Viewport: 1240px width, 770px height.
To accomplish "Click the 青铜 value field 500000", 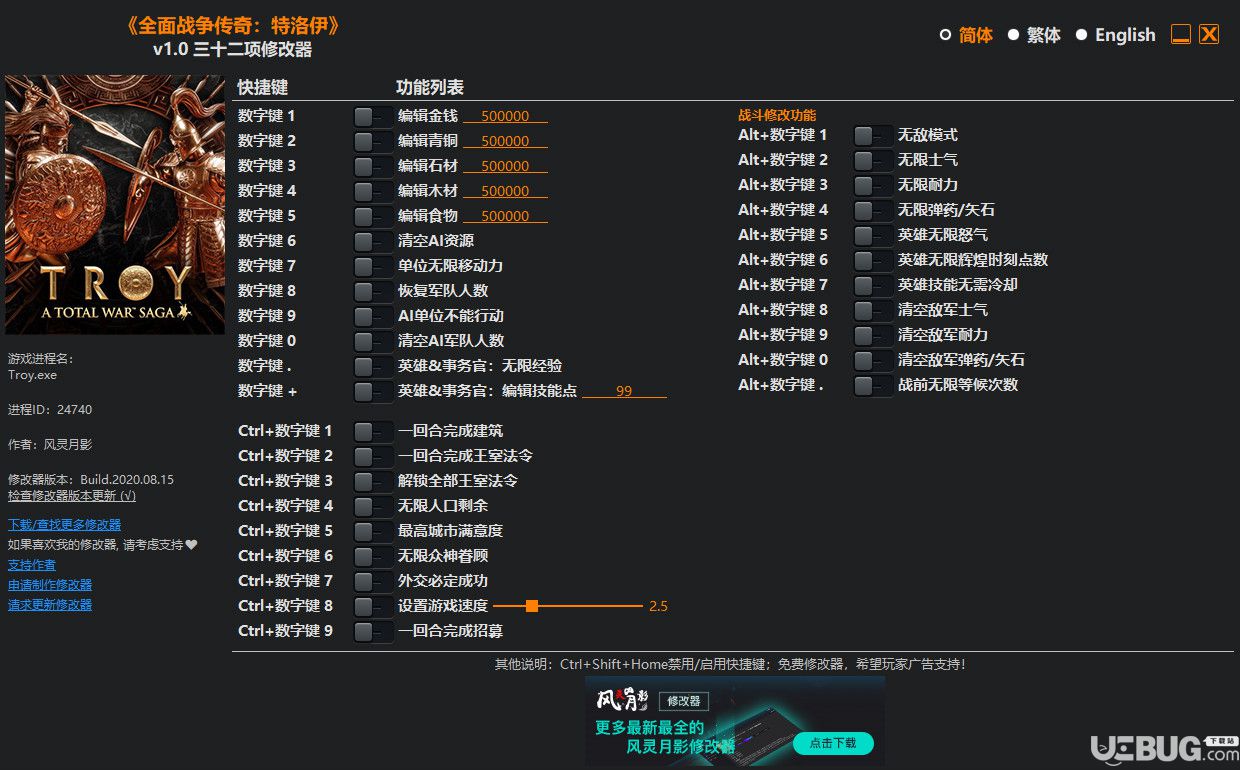I will tap(505, 141).
